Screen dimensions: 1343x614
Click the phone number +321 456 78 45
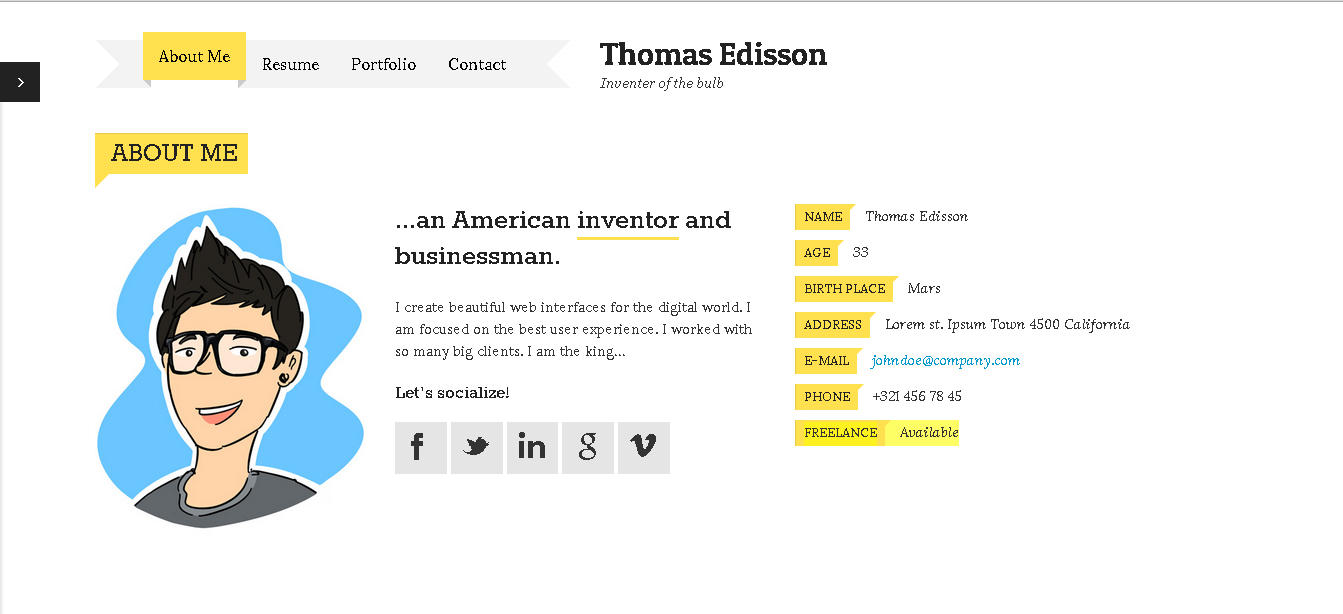917,397
